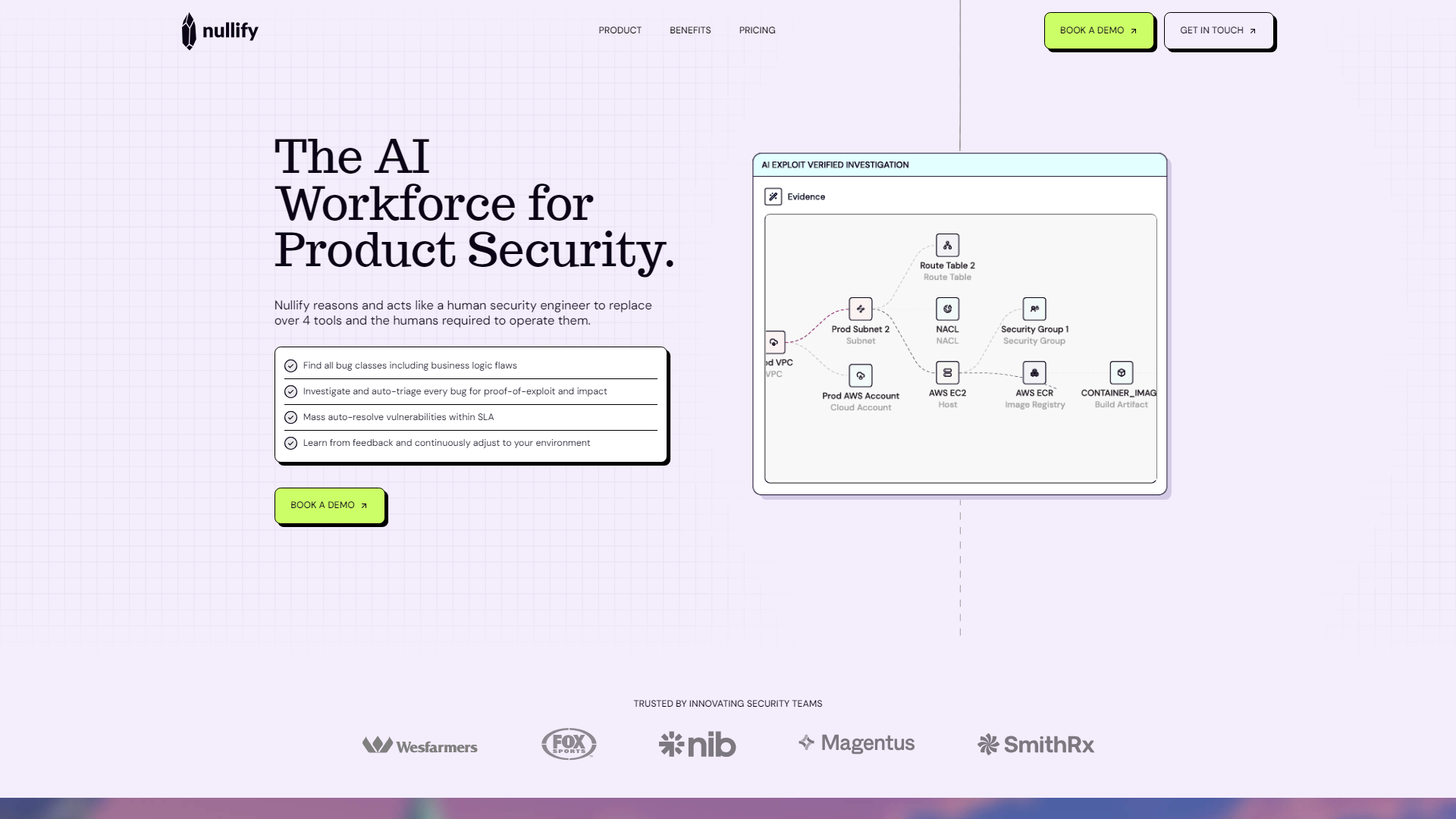This screenshot has height=819, width=1456.
Task: Select the Security Group 1 icon
Action: tap(1034, 308)
